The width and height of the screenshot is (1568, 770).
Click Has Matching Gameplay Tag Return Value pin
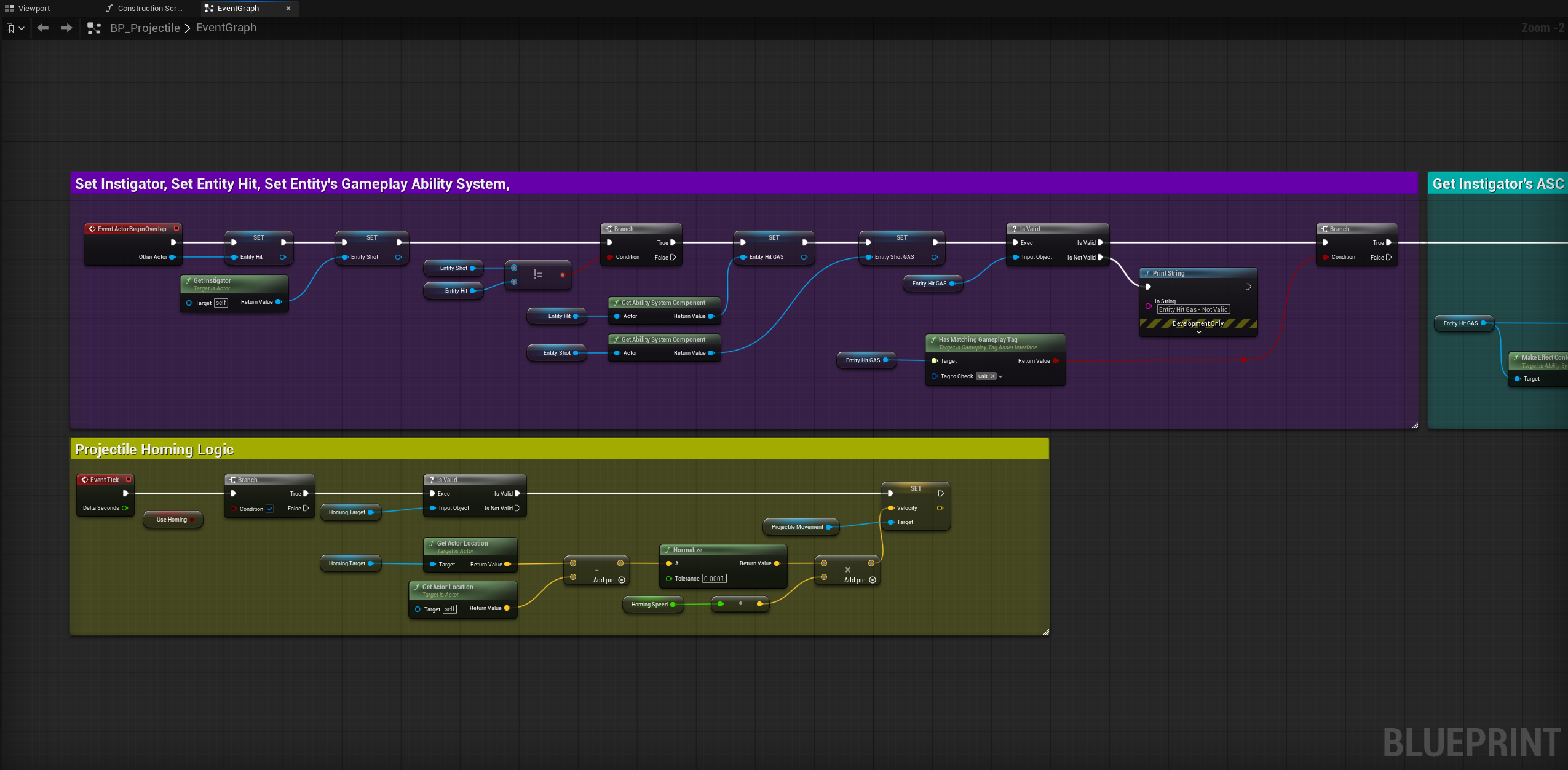tap(1055, 361)
